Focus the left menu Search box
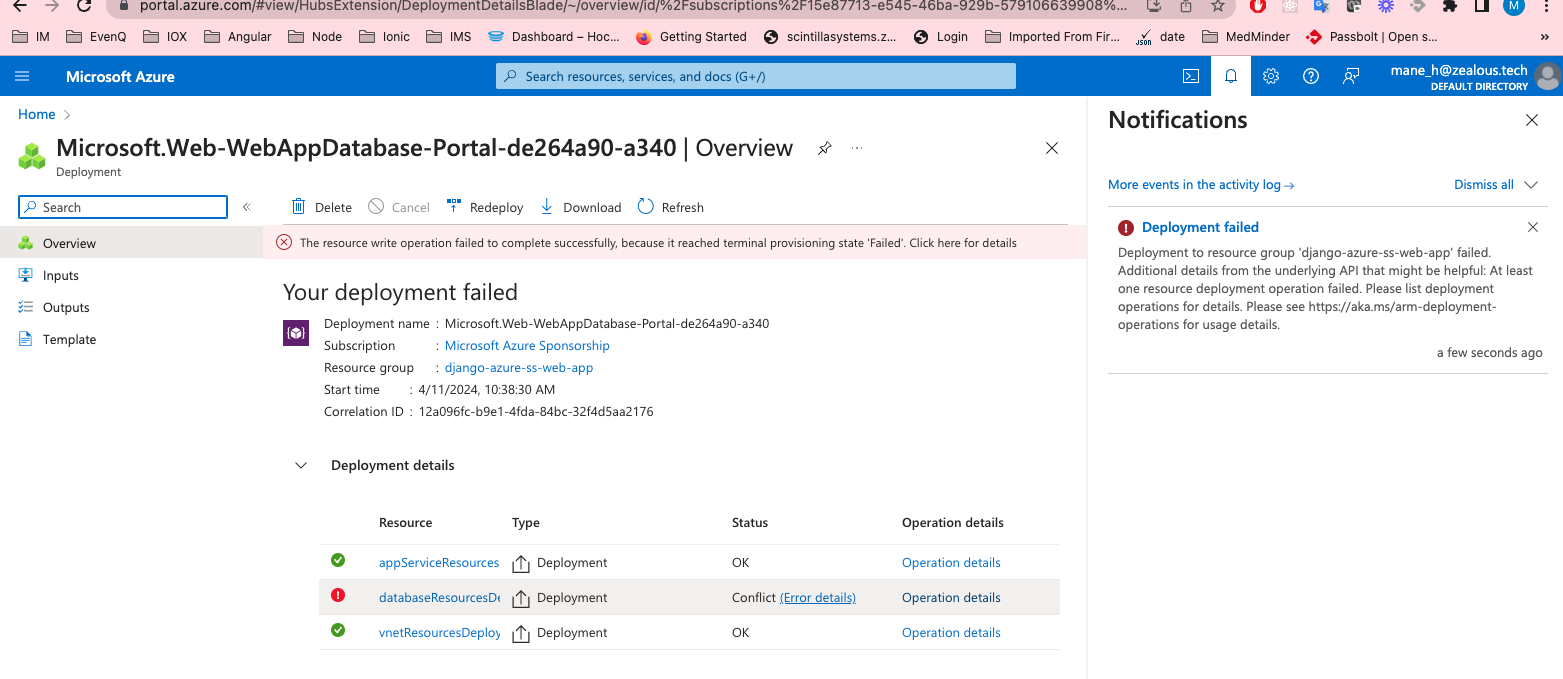Viewport: 1563px width, 679px height. [x=123, y=207]
